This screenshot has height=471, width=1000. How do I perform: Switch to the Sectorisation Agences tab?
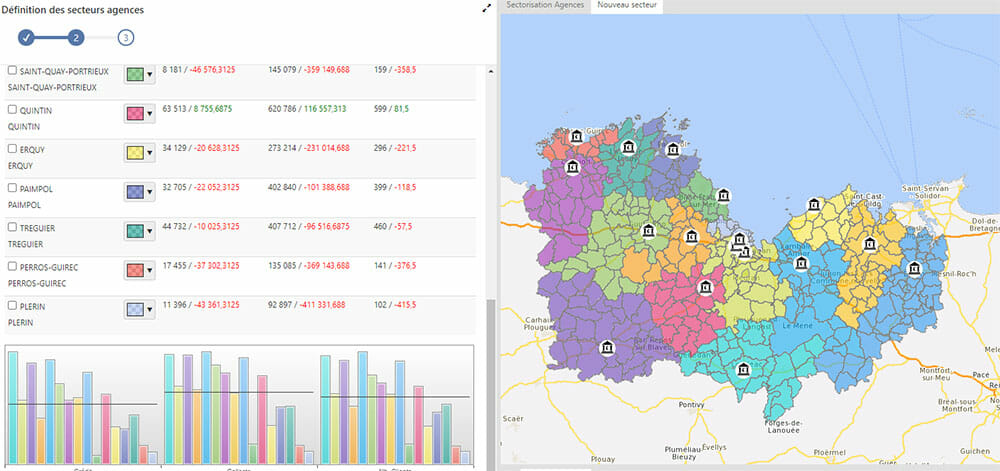pyautogui.click(x=545, y=6)
